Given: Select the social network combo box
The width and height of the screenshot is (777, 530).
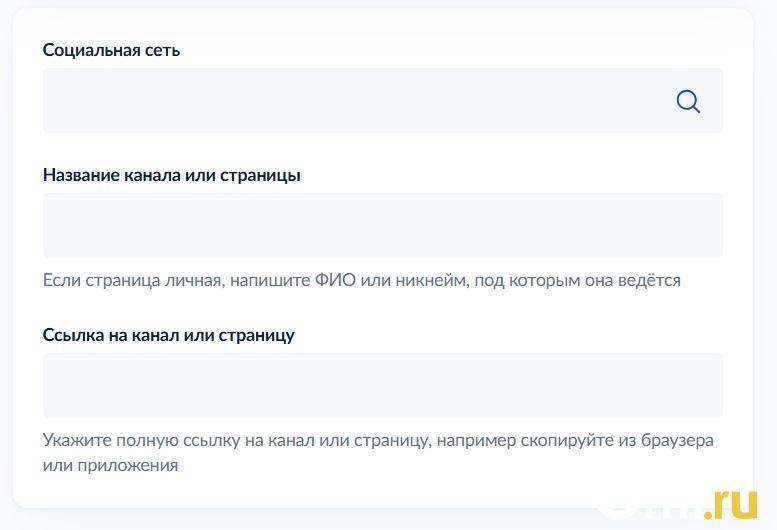Looking at the screenshot, I should 360,101.
